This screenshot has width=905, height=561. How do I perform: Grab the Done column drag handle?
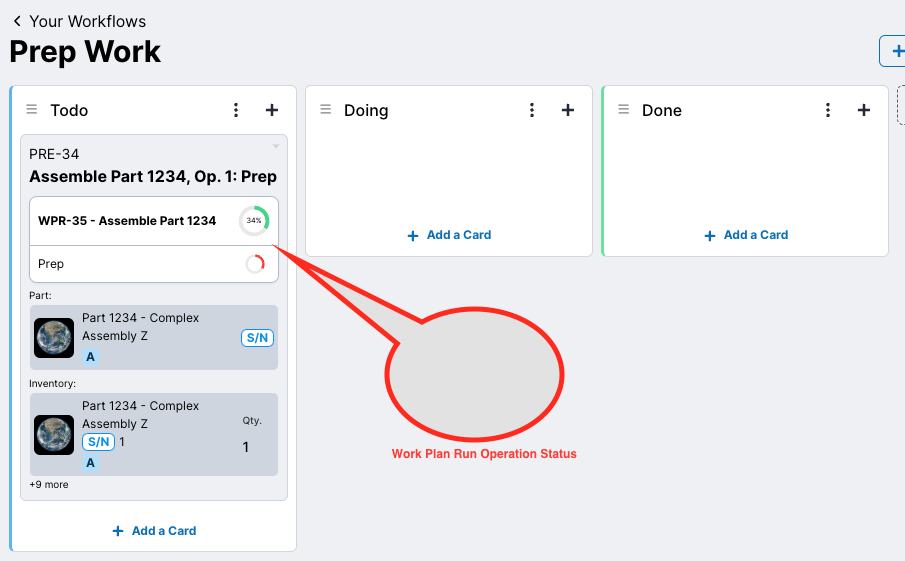pyautogui.click(x=623, y=110)
